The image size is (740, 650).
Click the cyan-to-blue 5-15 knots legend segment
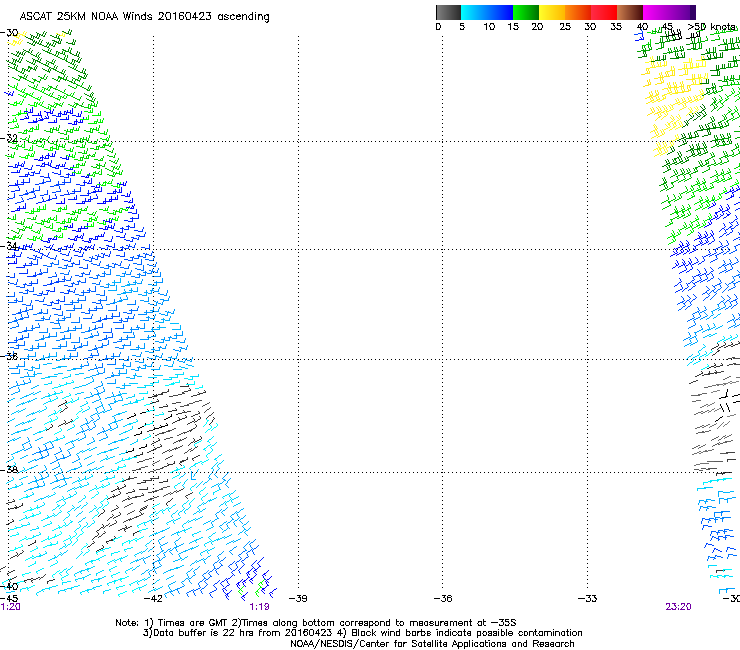[x=487, y=12]
